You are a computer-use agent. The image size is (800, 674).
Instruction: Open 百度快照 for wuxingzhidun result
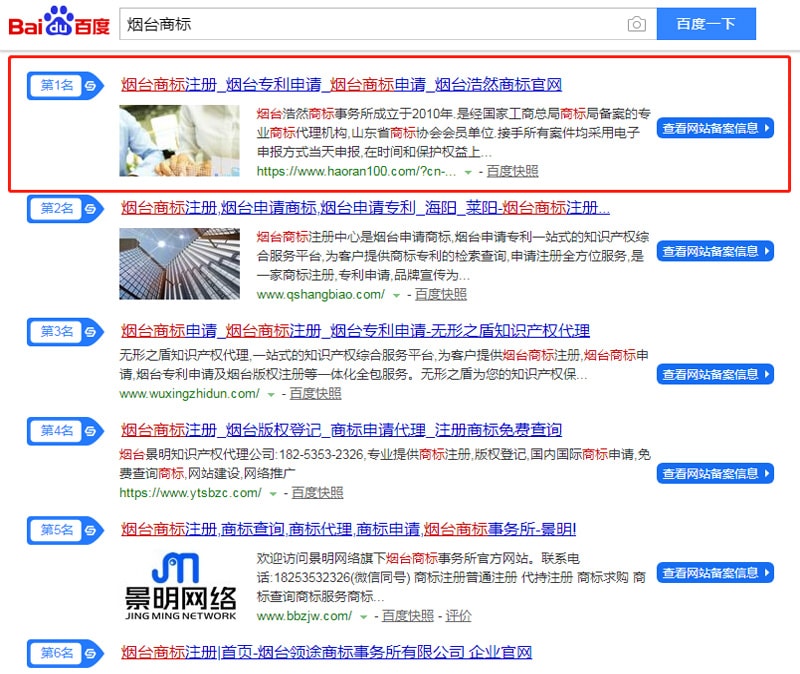315,394
